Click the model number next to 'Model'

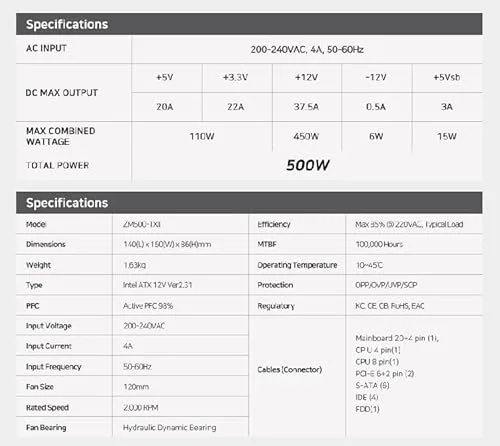click(x=142, y=224)
